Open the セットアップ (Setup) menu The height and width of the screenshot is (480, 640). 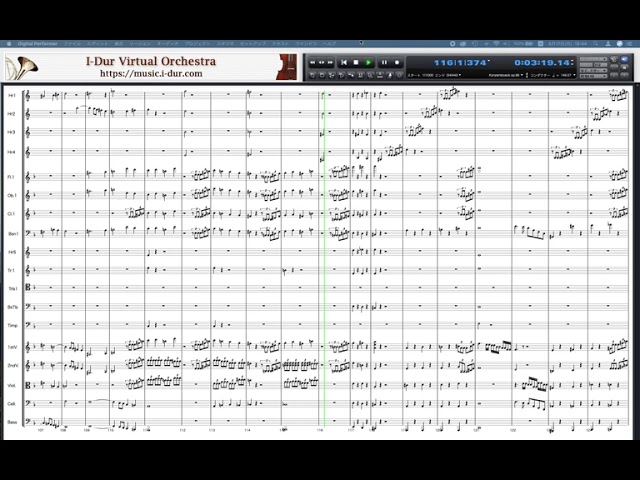tap(253, 44)
